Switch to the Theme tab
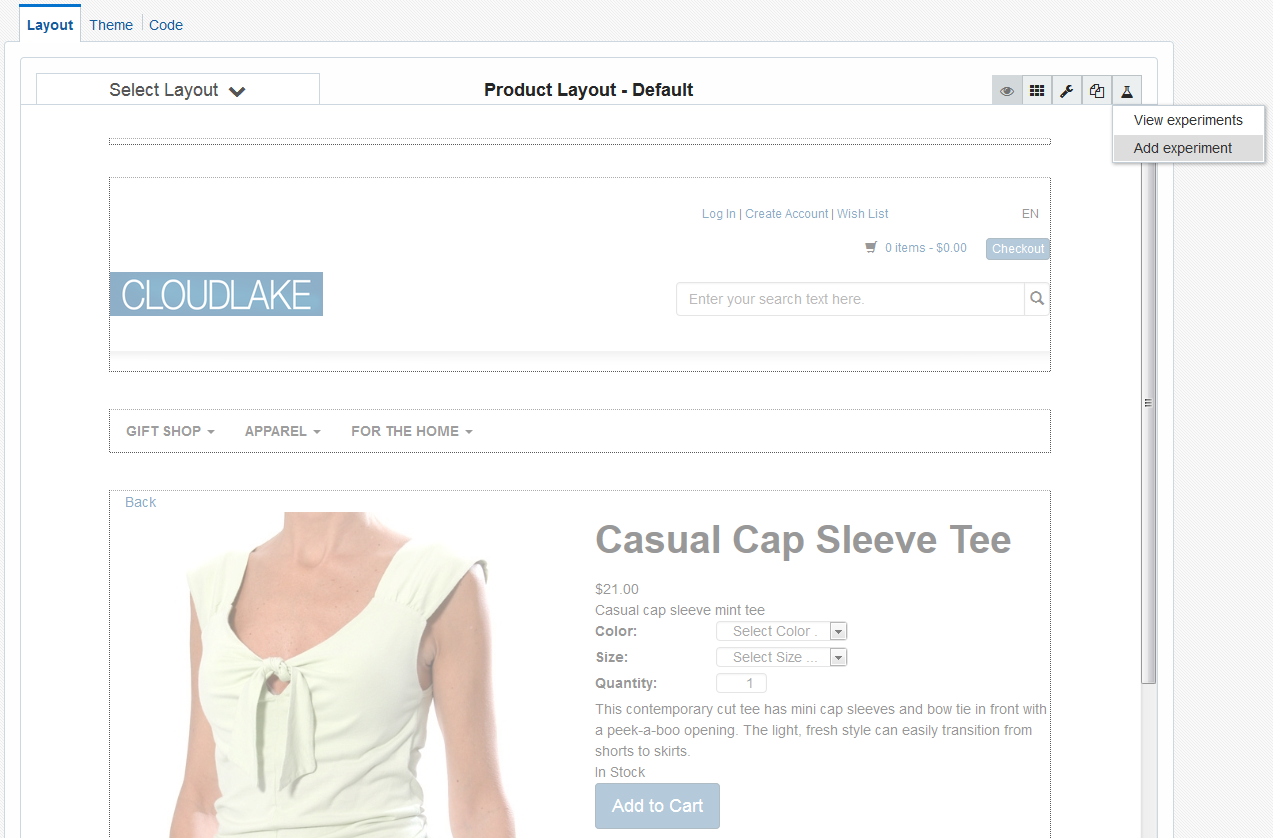 [x=111, y=25]
